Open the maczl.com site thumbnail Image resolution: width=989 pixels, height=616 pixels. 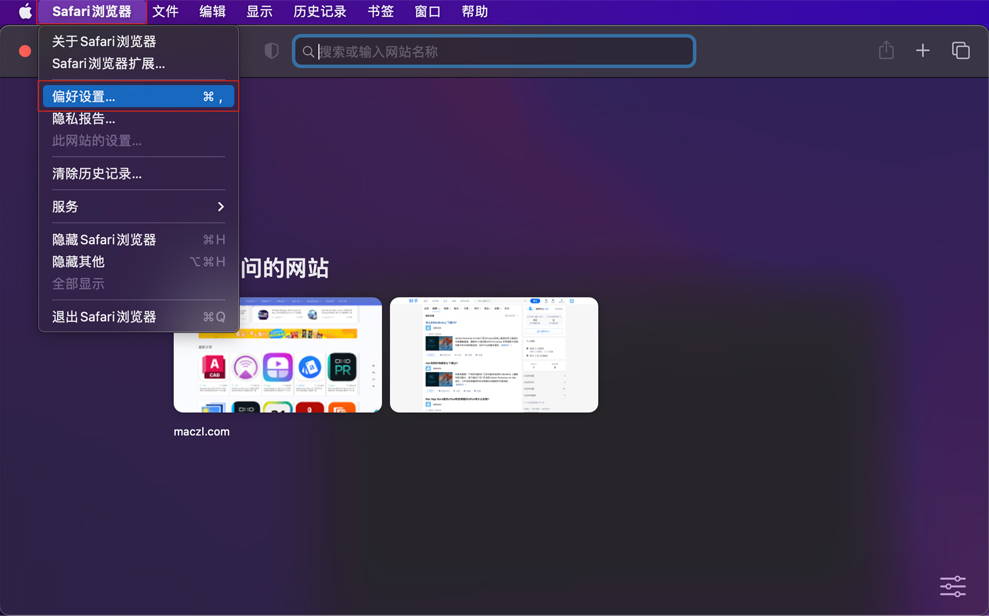point(278,355)
